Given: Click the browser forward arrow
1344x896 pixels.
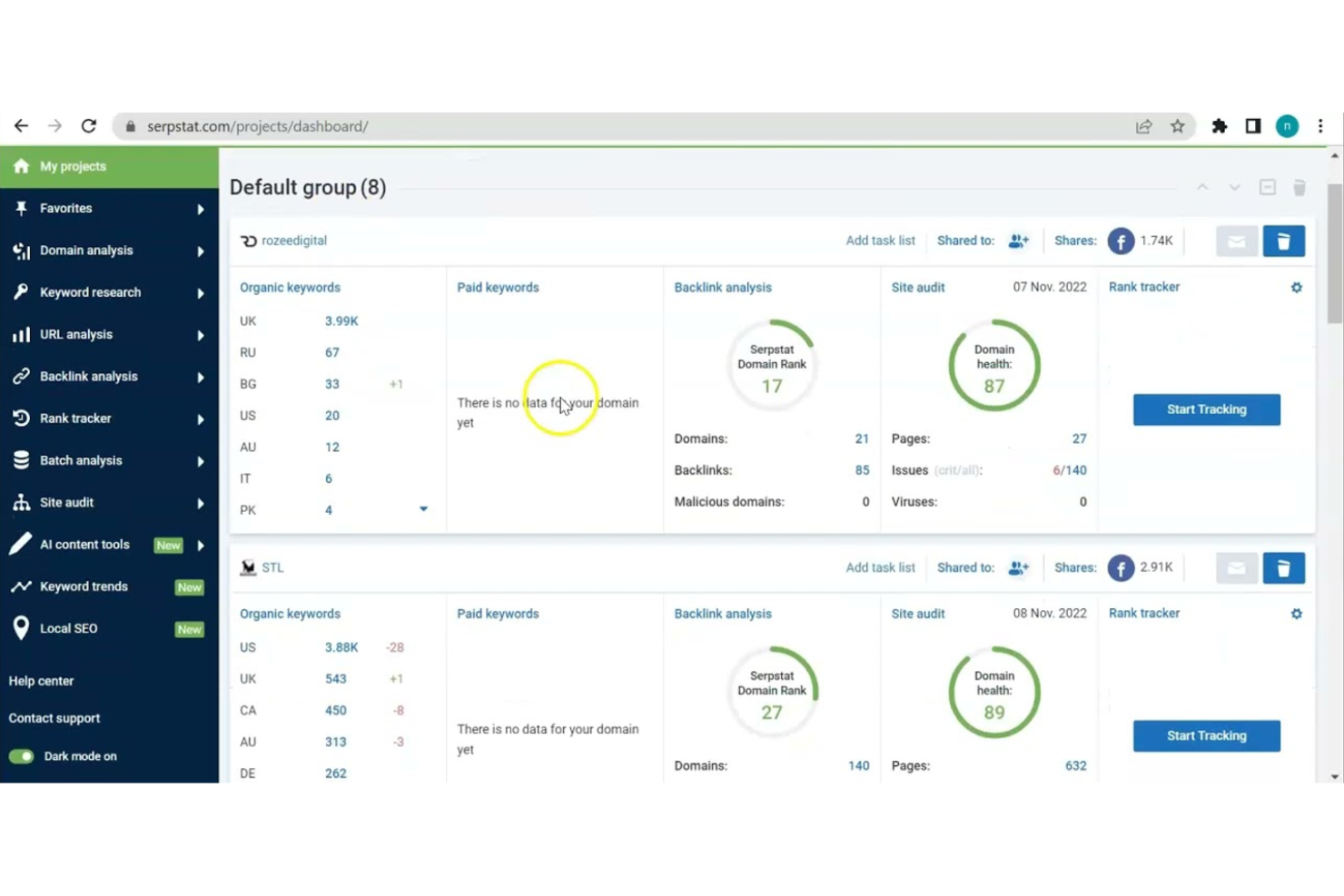Looking at the screenshot, I should 54,126.
